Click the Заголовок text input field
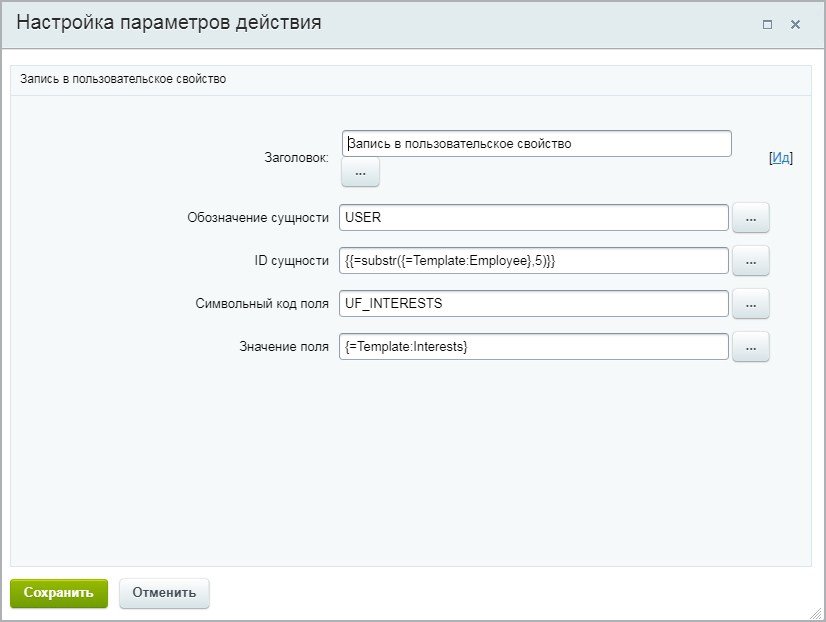This screenshot has height=622, width=826. [x=536, y=144]
